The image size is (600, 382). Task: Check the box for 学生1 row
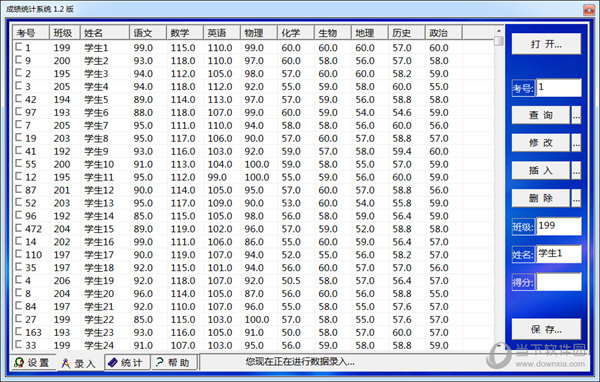coord(18,47)
